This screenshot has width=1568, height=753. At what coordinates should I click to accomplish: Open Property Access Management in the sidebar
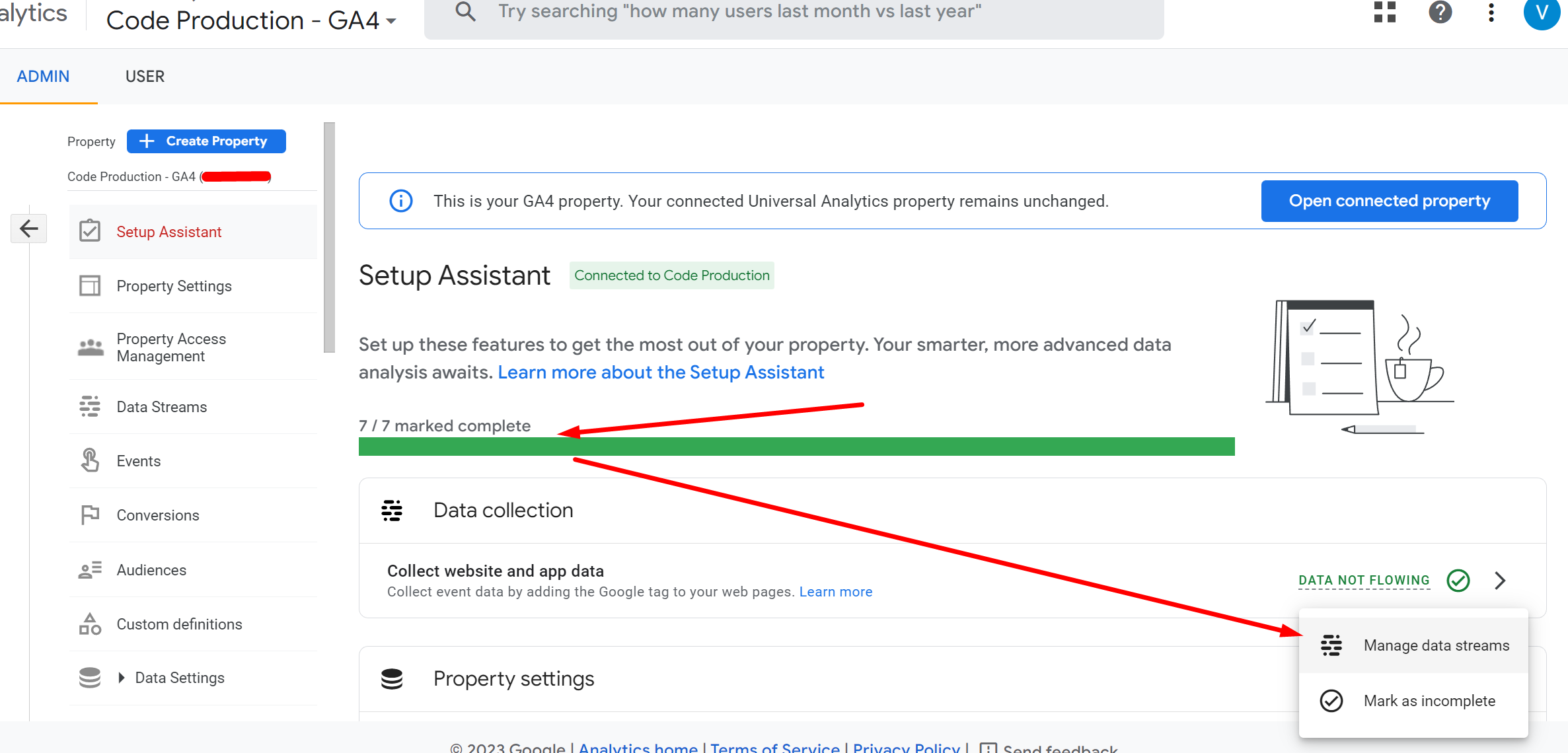click(x=193, y=347)
